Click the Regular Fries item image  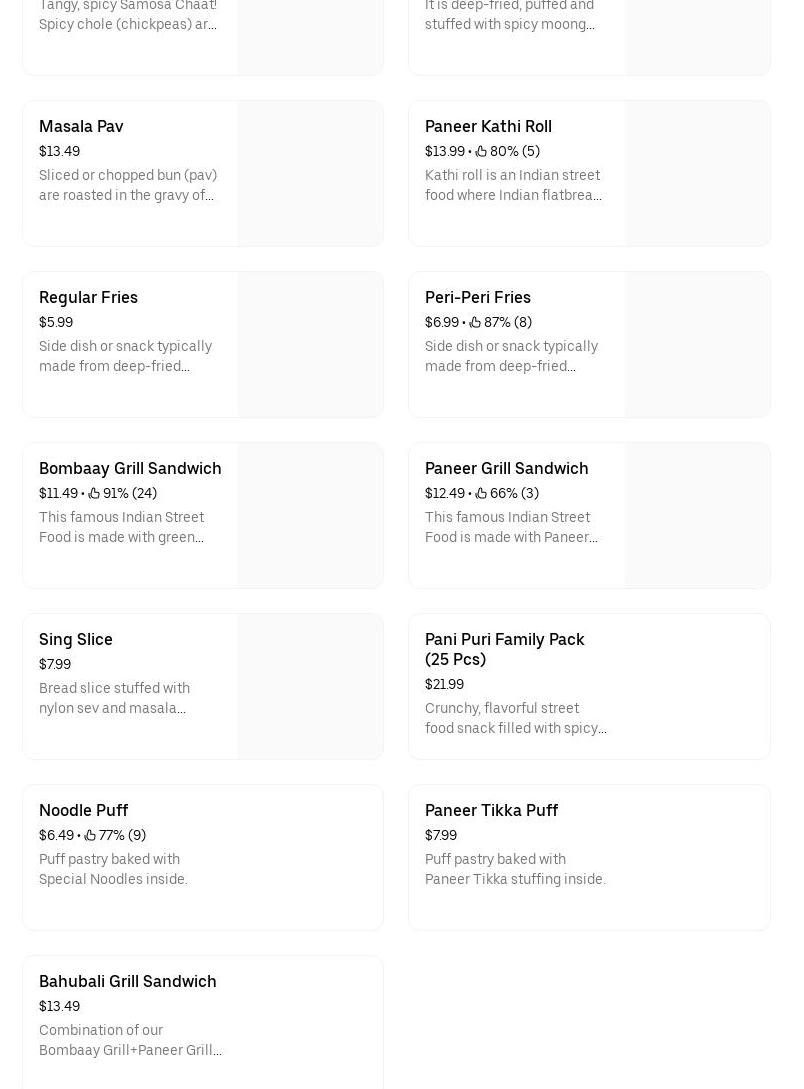click(x=310, y=344)
